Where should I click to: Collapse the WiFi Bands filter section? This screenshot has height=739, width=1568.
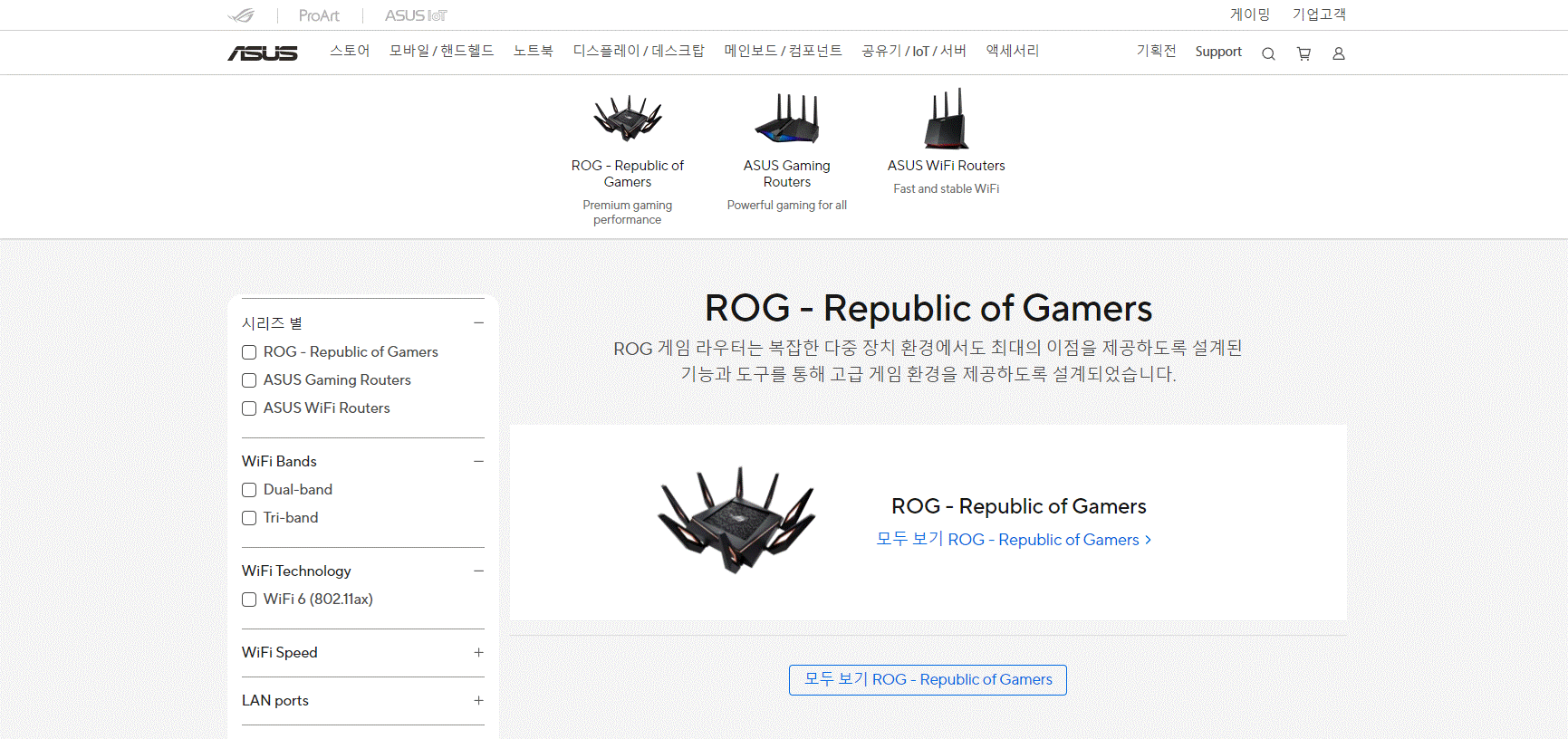(478, 462)
